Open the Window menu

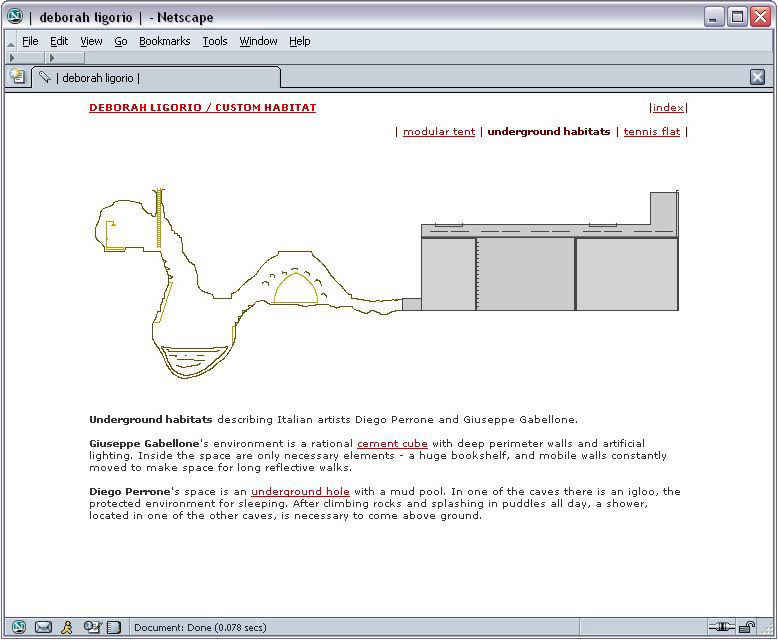[x=259, y=41]
